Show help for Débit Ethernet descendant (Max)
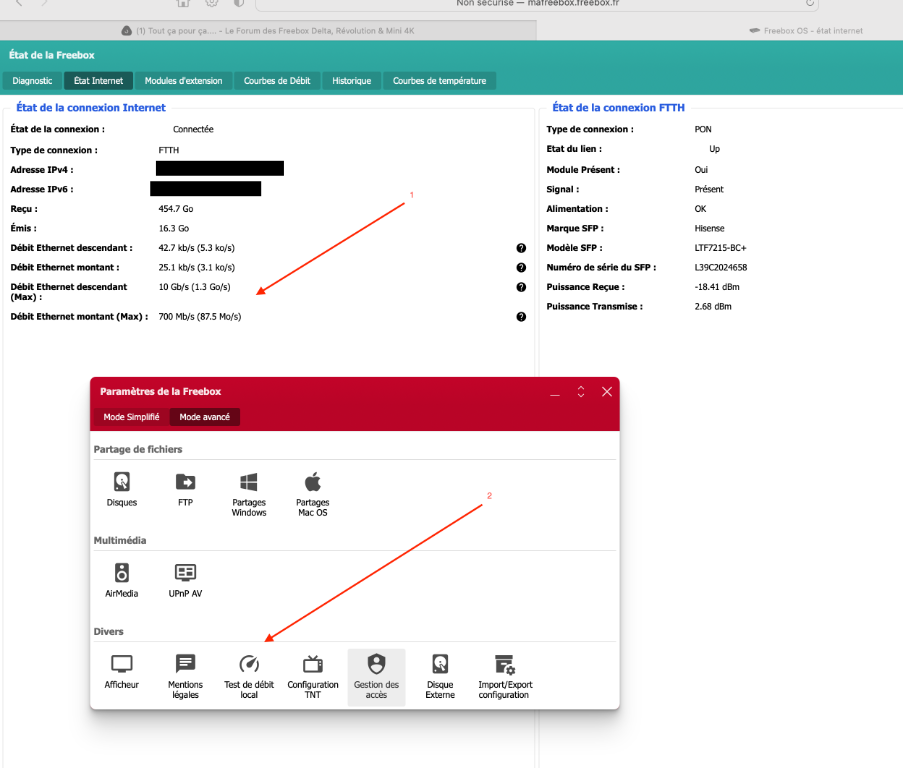 pos(521,287)
